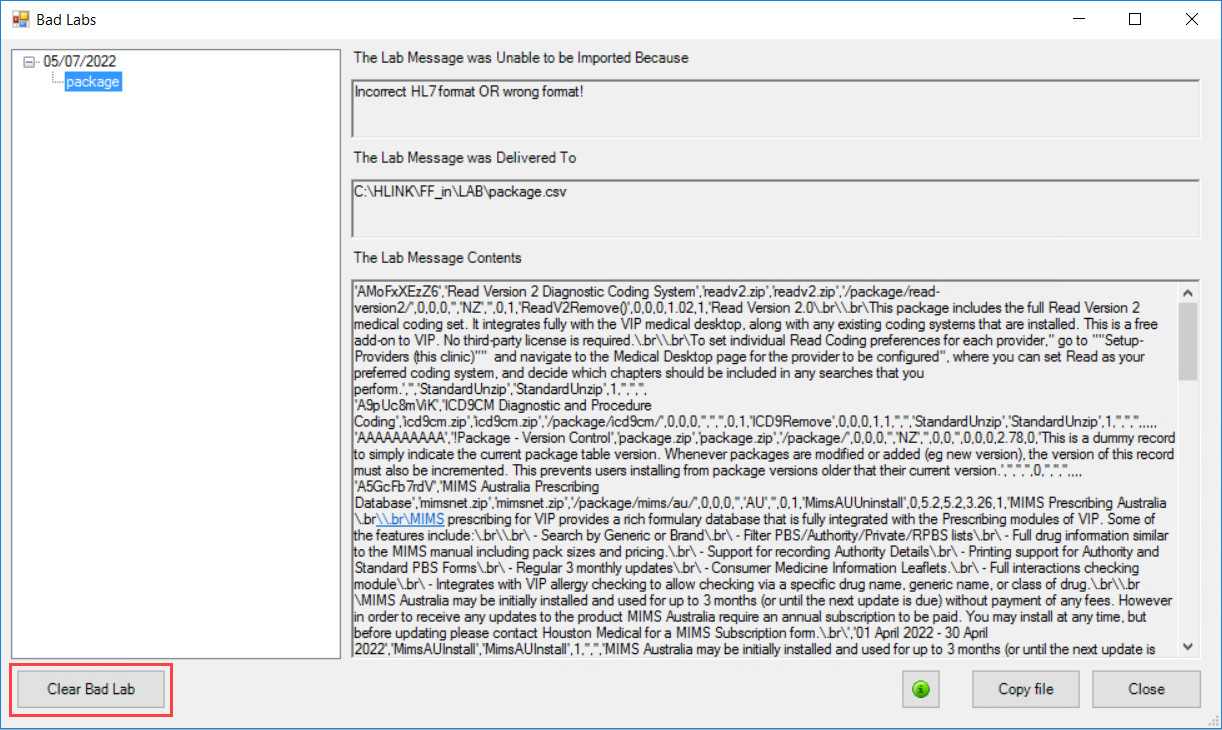Click the 'Incorrect HL7 format OR wrong format!' field
This screenshot has height=730, width=1222.
click(x=776, y=108)
